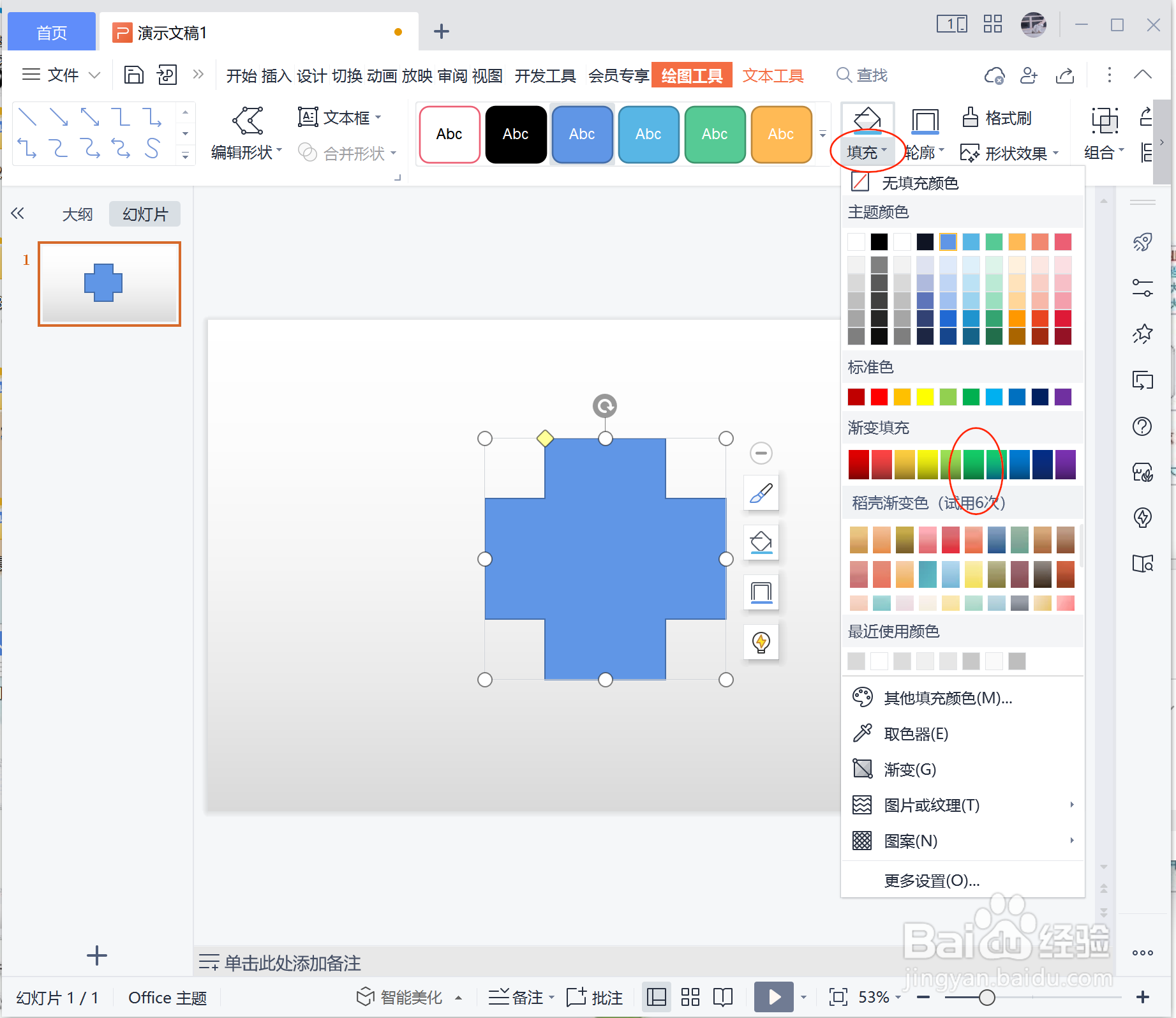The height and width of the screenshot is (1018, 1176).
Task: Open the Edit Shape (编辑形状) tool
Action: coord(247,134)
